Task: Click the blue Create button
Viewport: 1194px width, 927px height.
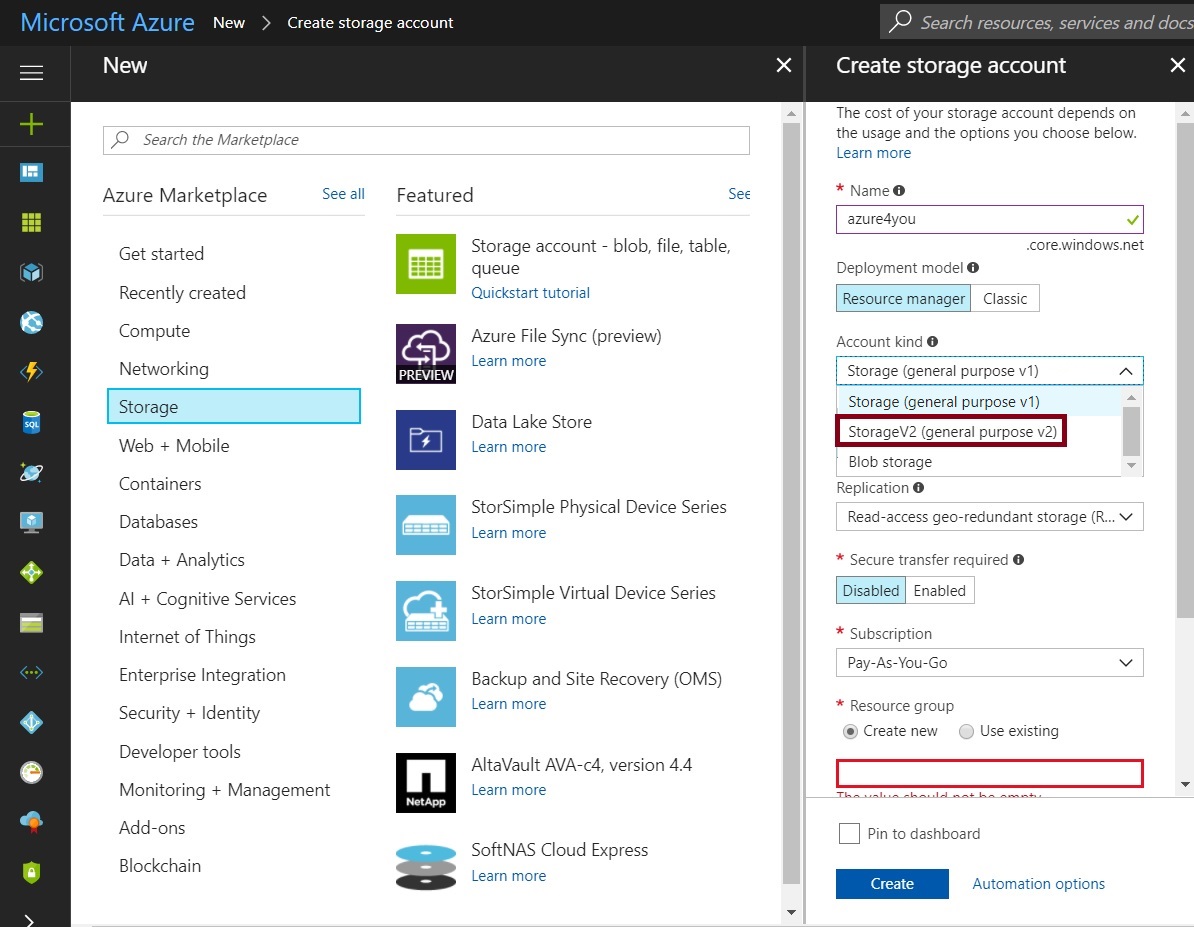Action: coord(892,884)
